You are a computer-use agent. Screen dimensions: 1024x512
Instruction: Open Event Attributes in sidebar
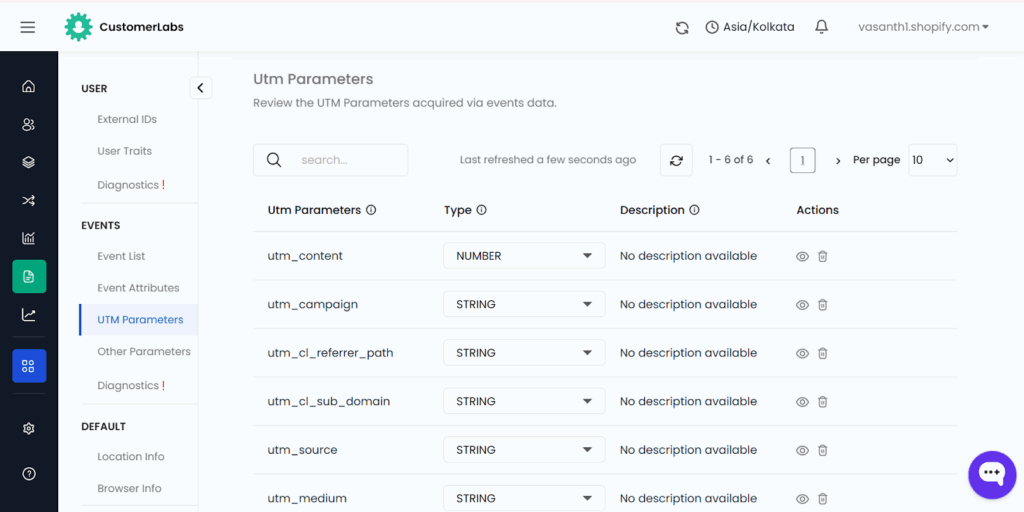138,288
